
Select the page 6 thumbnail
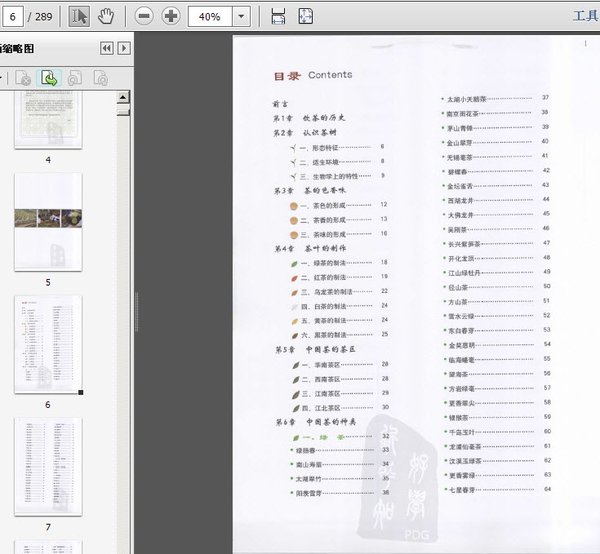pyautogui.click(x=48, y=343)
